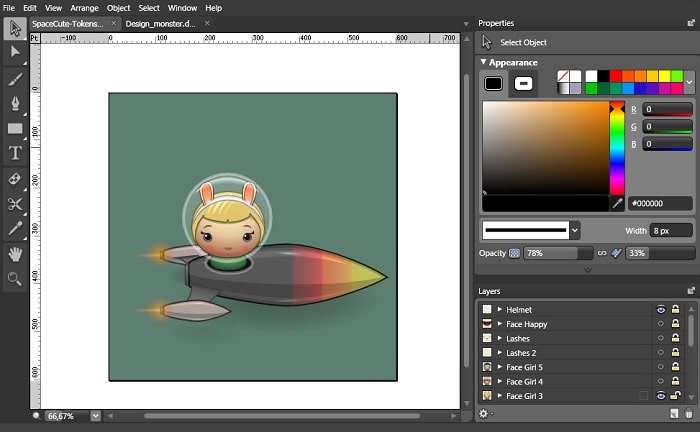Delete layer with trash icon
The image size is (700, 432).
click(x=689, y=414)
